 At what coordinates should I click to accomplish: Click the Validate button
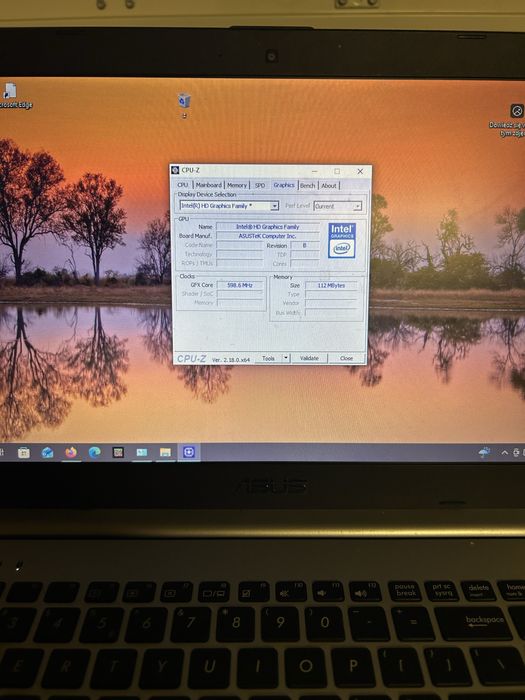[x=309, y=358]
